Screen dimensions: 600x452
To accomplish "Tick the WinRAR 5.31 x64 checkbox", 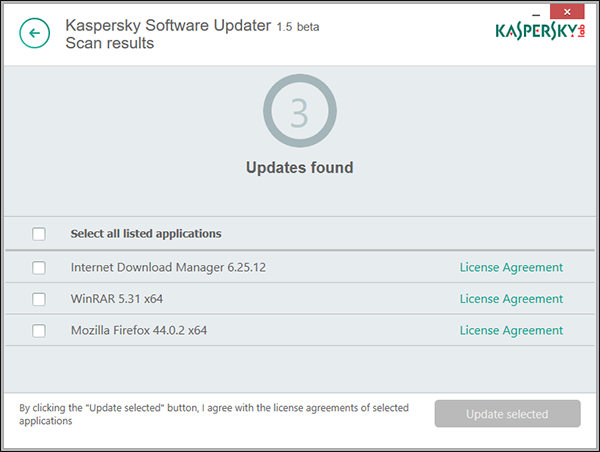I will 39,299.
